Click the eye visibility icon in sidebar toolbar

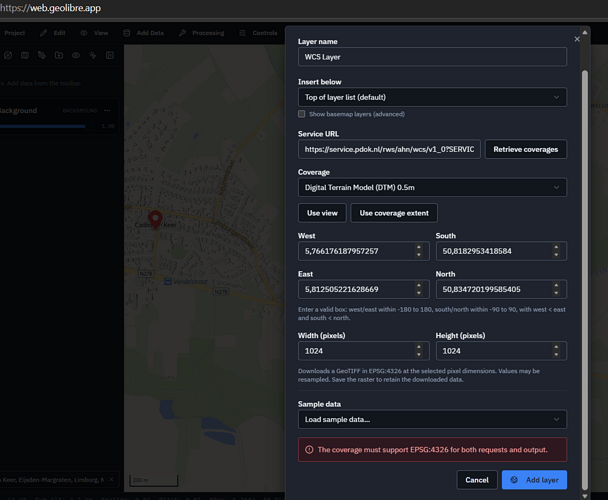coord(76,55)
